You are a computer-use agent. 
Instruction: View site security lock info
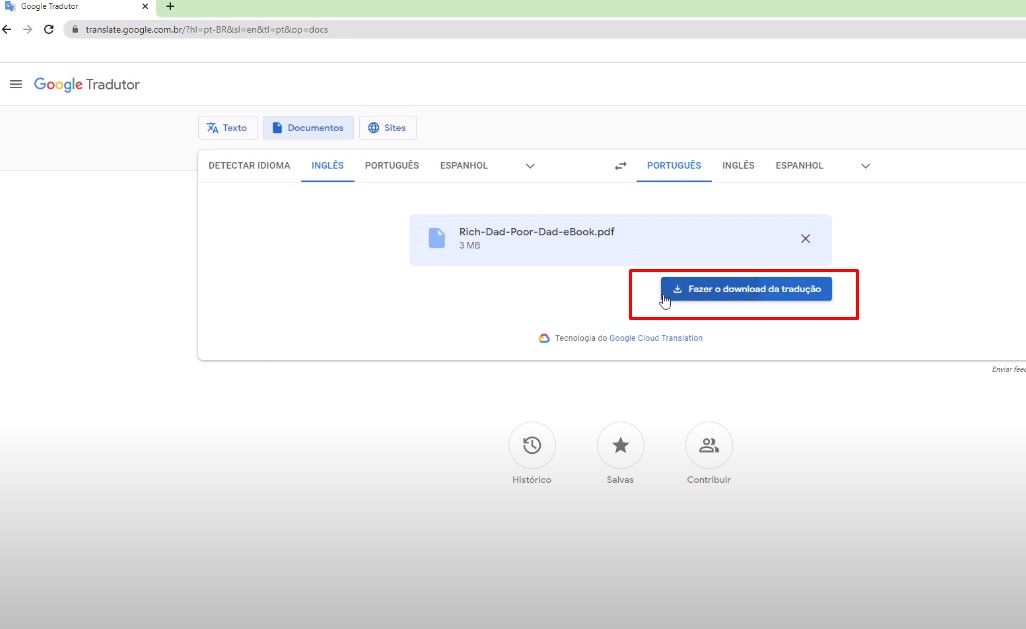click(x=75, y=29)
